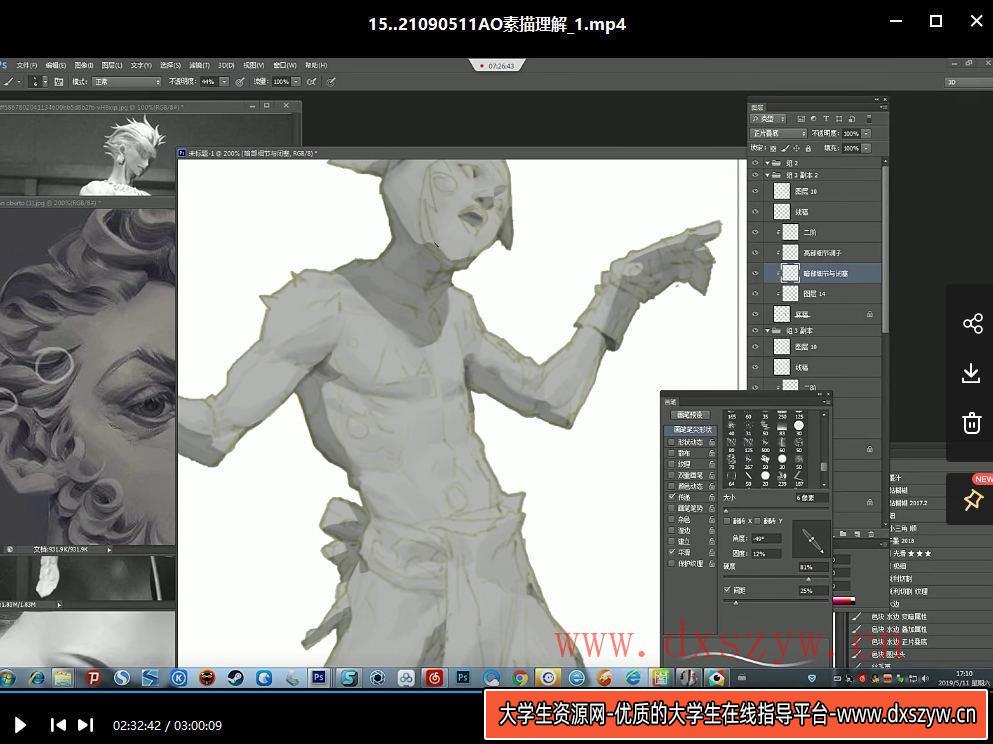Image resolution: width=993 pixels, height=744 pixels.
Task: Click the pressure-for-size icon in options bar
Action: pos(332,82)
